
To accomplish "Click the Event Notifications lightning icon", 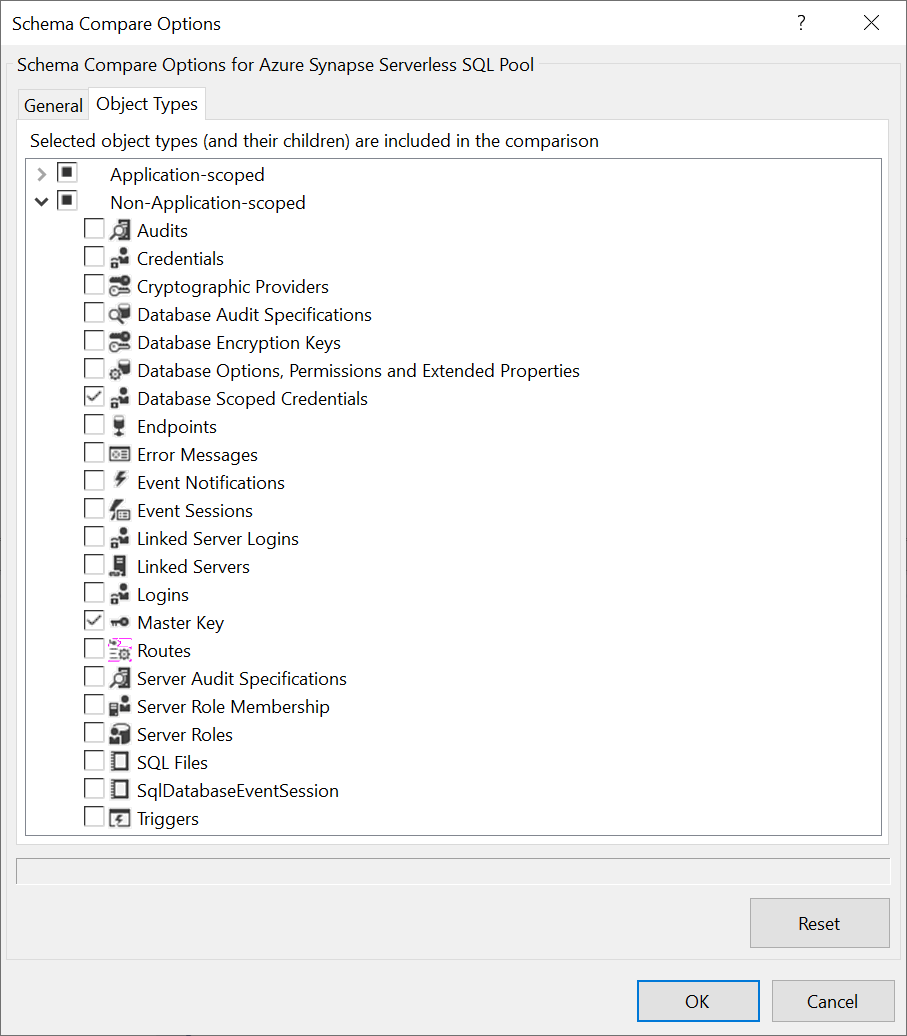I will tap(120, 480).
